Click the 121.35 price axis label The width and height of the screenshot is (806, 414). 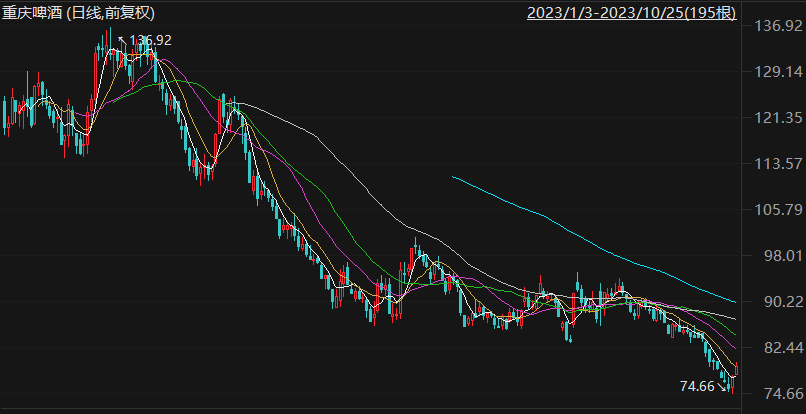[x=776, y=118]
